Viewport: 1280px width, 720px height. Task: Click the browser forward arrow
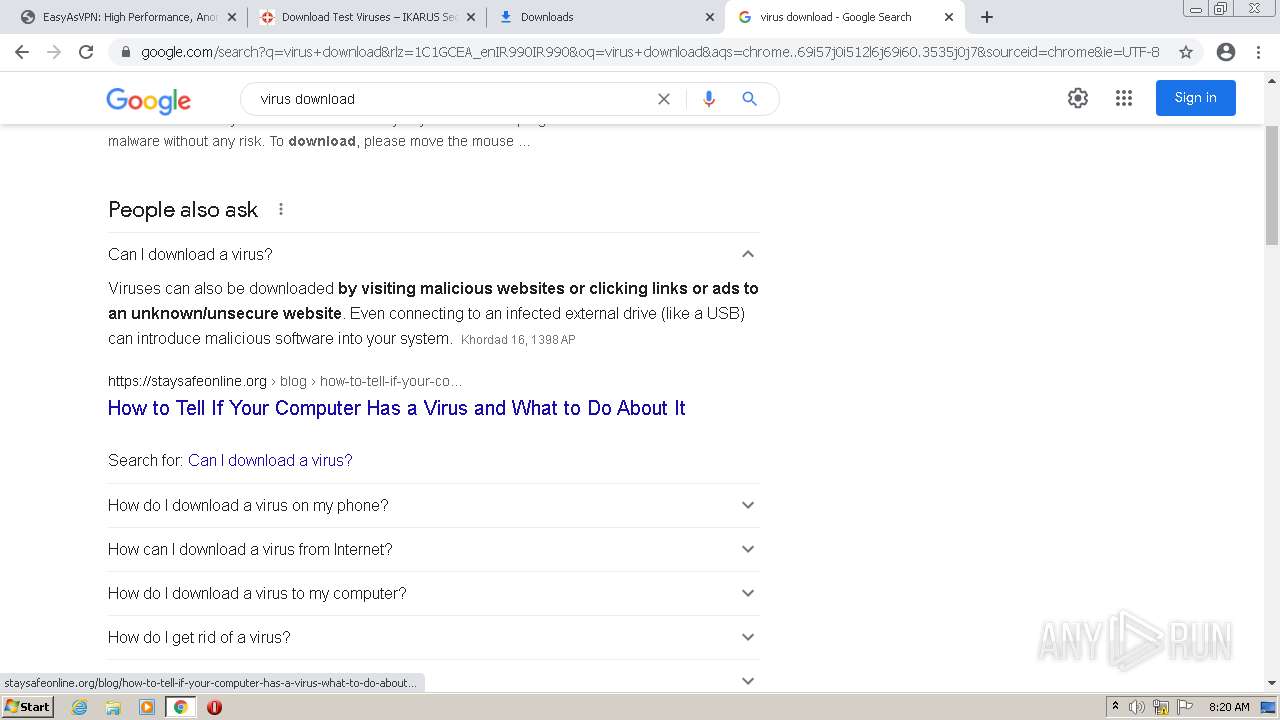(x=54, y=52)
